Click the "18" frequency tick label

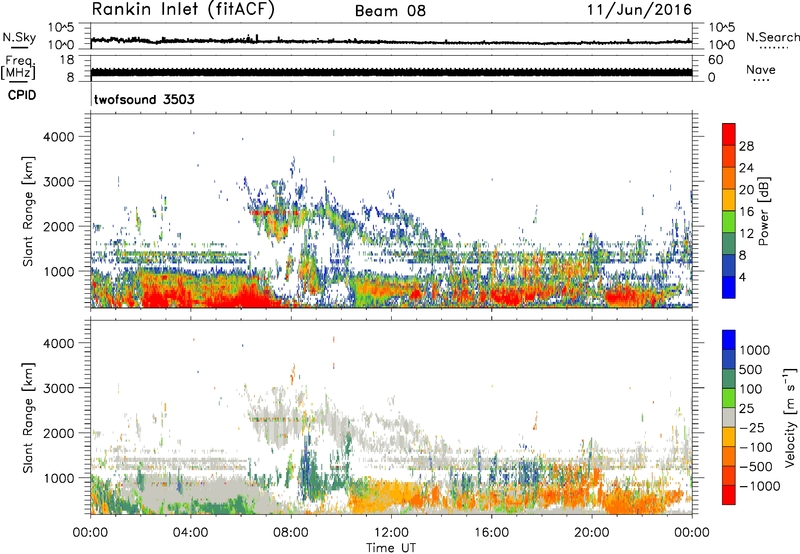pyautogui.click(x=67, y=60)
